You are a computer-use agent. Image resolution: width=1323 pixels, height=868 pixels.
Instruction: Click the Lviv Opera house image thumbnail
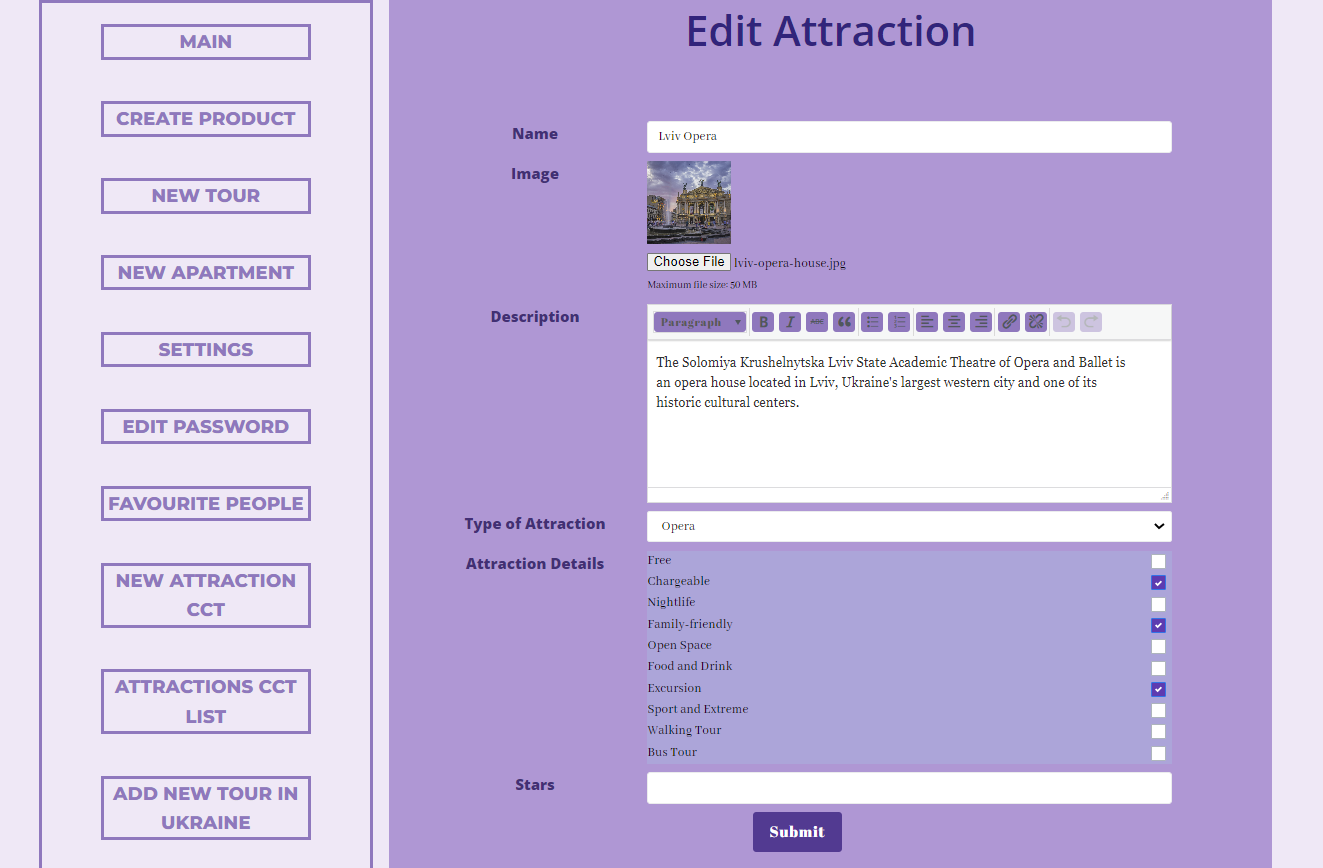coord(689,202)
